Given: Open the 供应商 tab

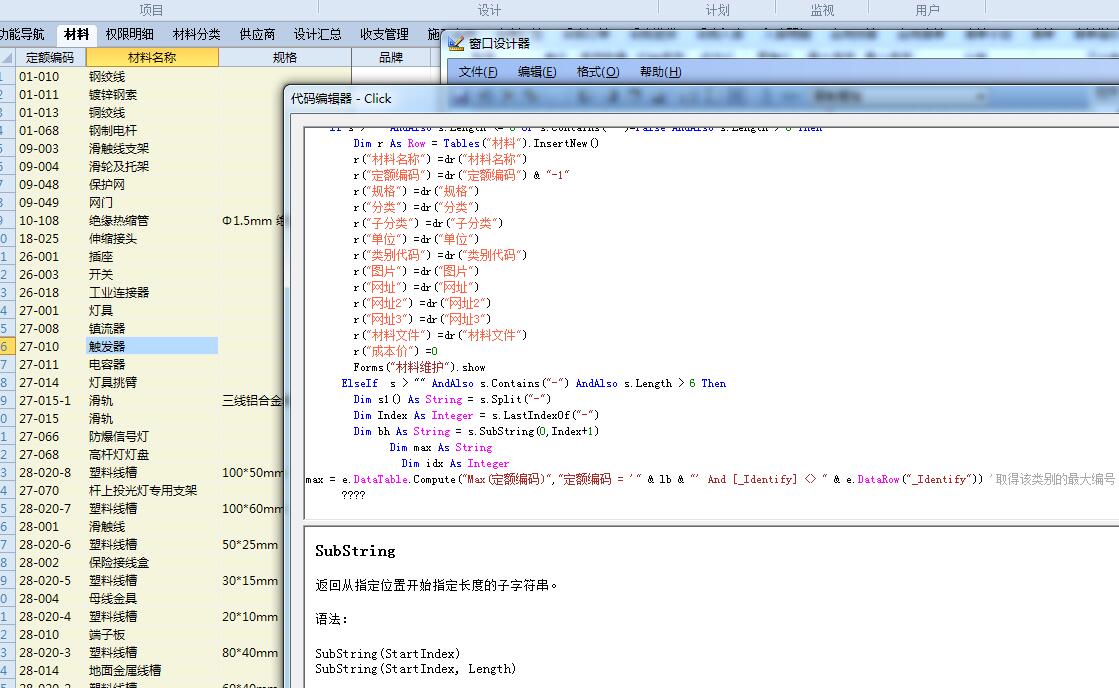Looking at the screenshot, I should pyautogui.click(x=257, y=34).
